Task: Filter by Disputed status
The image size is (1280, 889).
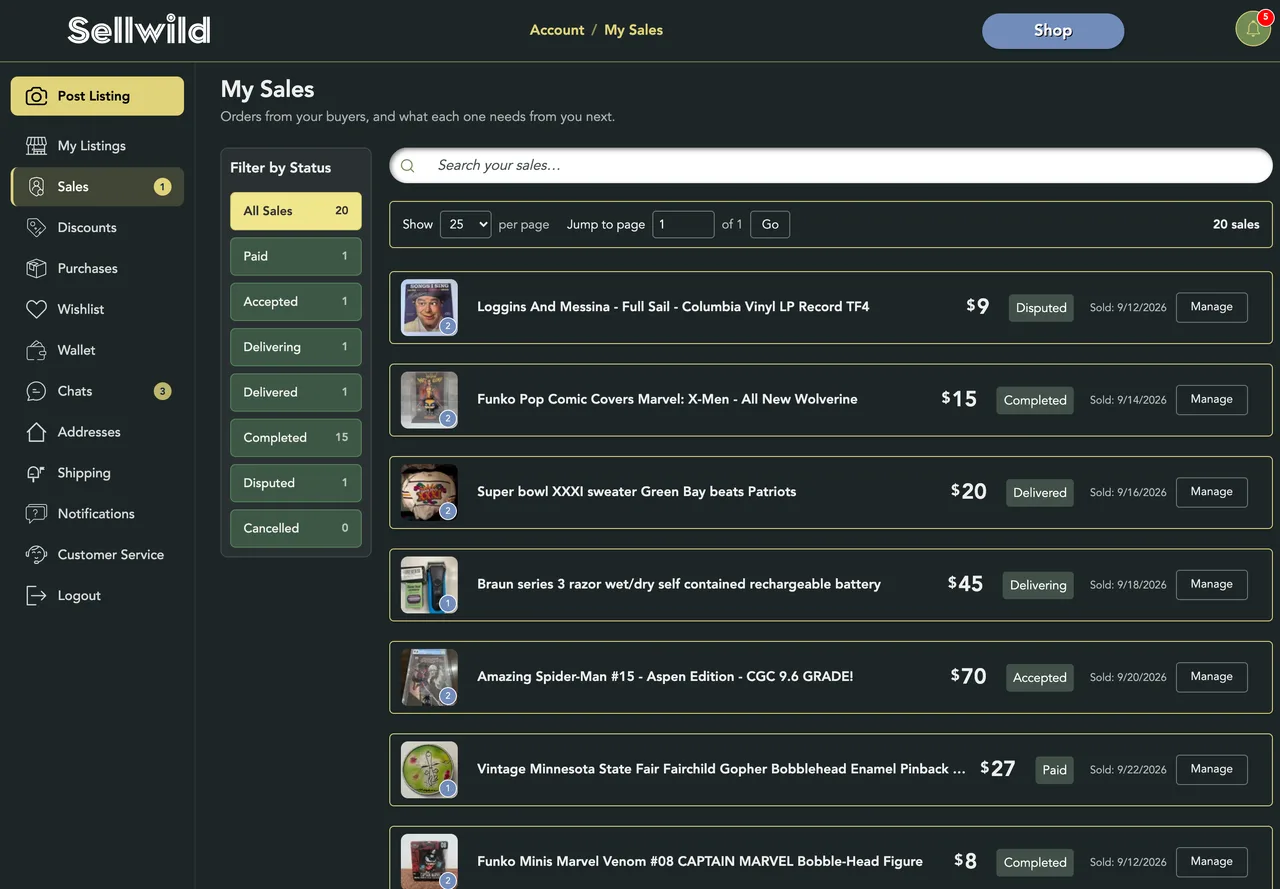Action: click(x=296, y=483)
